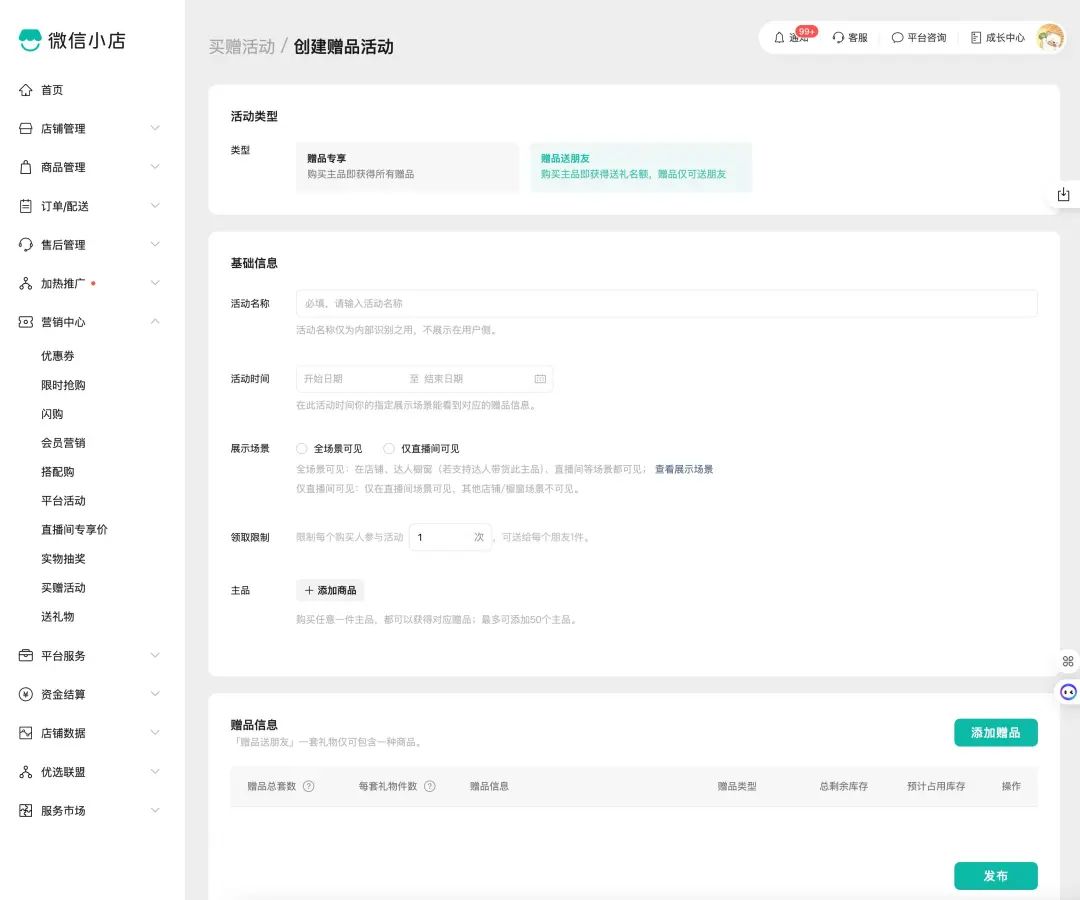Open the calendar picker for 活动时间
Image resolution: width=1080 pixels, height=900 pixels.
539,379
